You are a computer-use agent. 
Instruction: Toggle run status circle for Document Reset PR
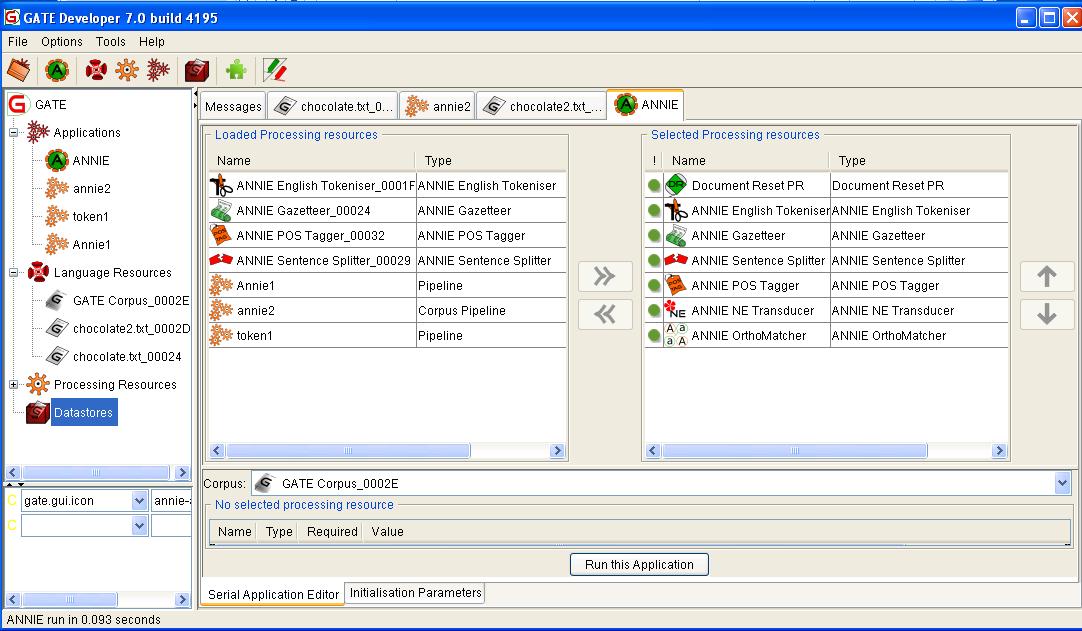coord(654,185)
